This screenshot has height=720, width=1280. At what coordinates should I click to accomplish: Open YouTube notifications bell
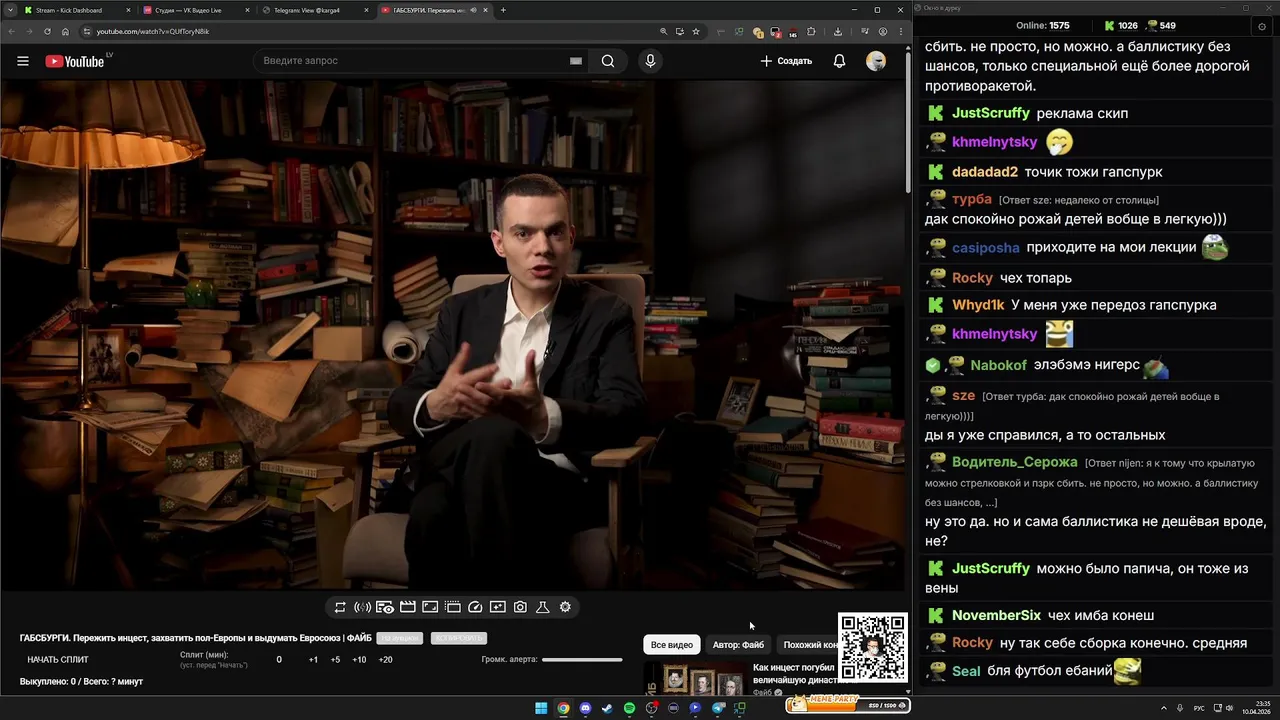(x=839, y=61)
